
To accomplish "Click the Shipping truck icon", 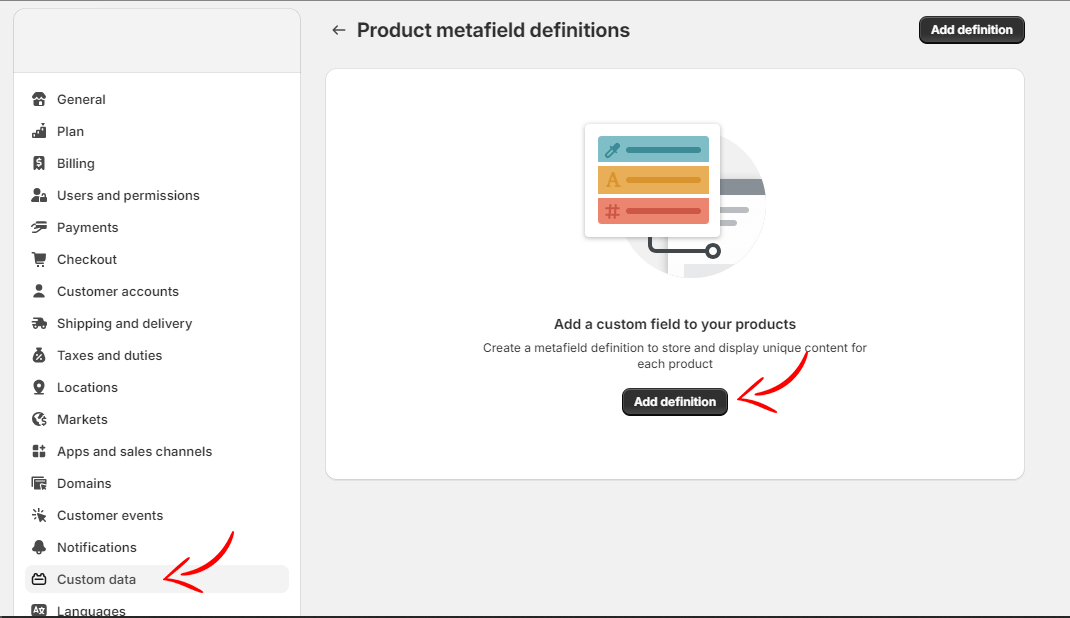I will pyautogui.click(x=39, y=323).
